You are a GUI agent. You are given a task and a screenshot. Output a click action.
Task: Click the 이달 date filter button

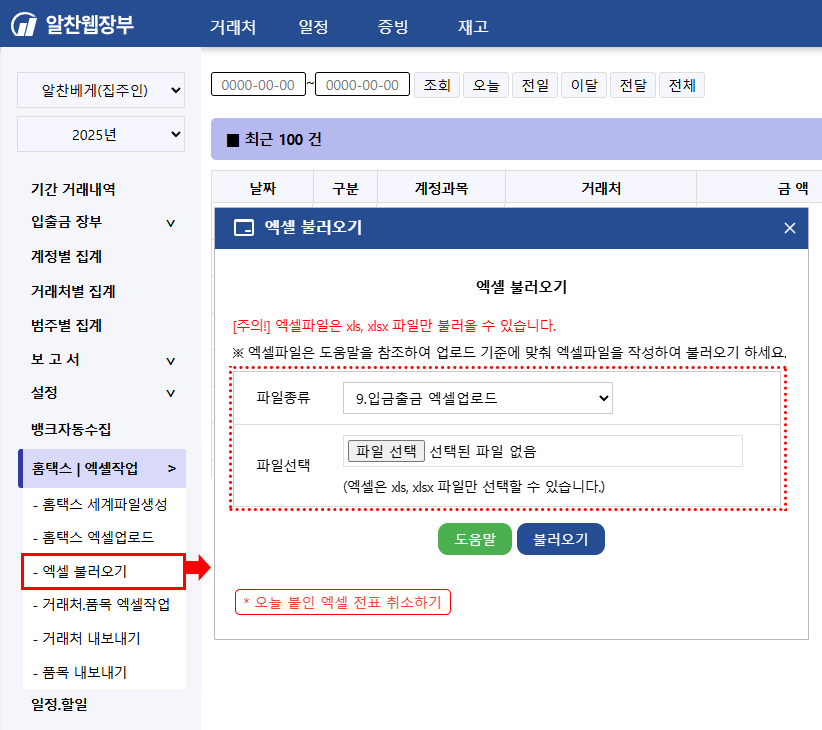[584, 85]
